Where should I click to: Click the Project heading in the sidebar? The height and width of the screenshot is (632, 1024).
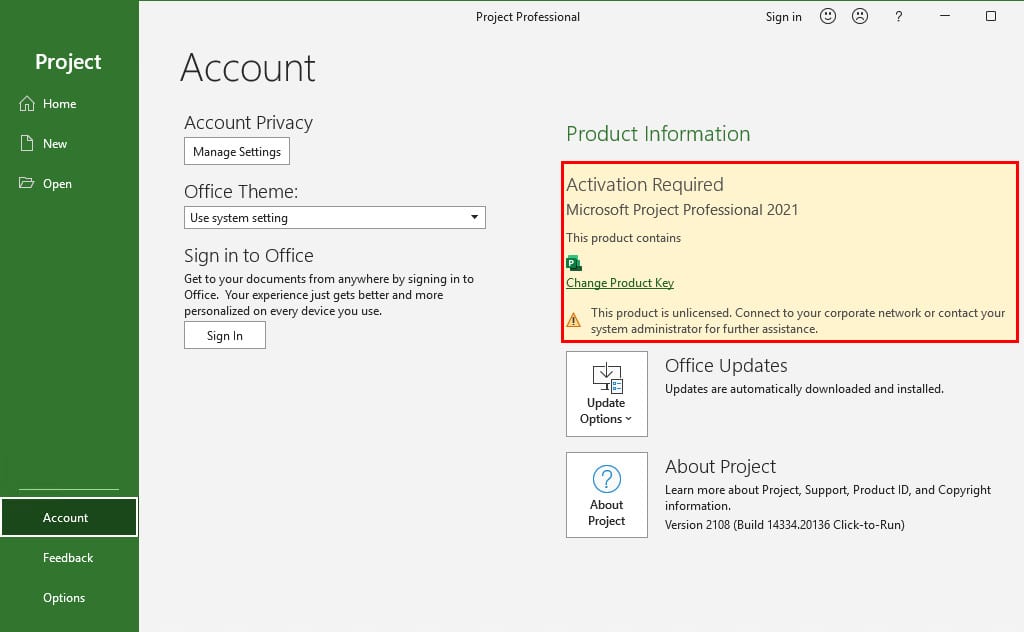point(68,61)
